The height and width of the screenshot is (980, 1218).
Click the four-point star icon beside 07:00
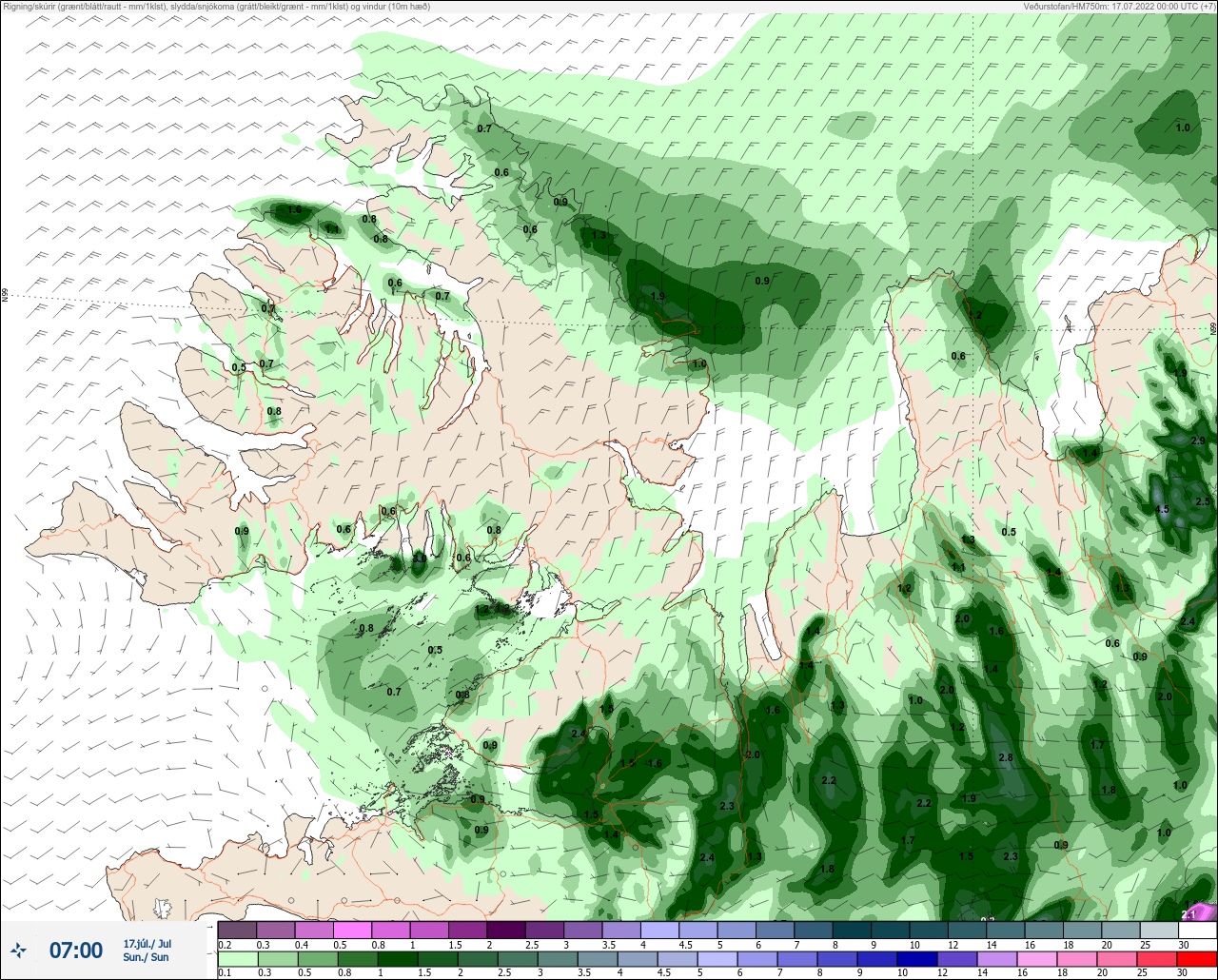18,950
